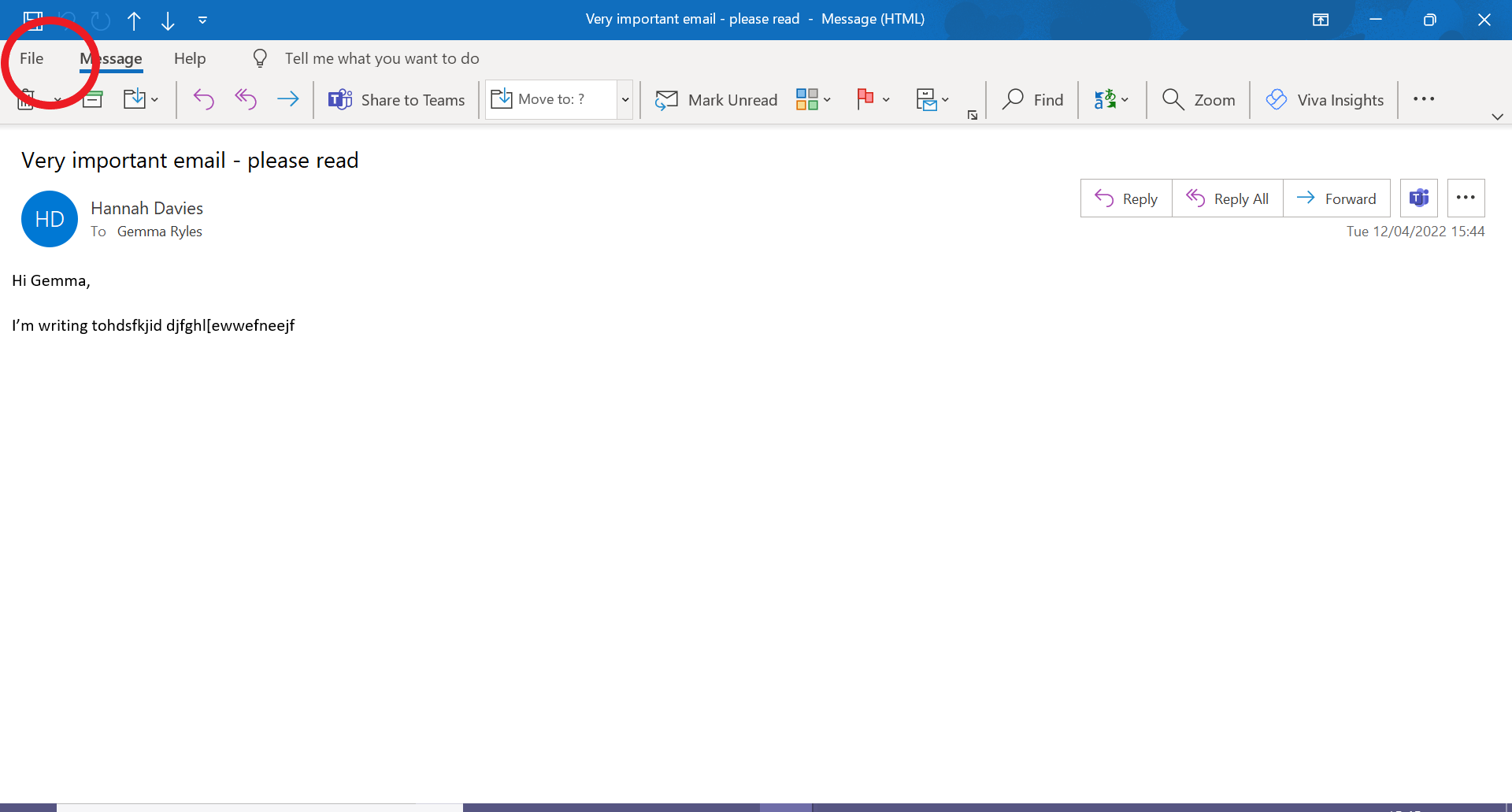
Task: Mark the message as Unread
Action: [x=716, y=100]
